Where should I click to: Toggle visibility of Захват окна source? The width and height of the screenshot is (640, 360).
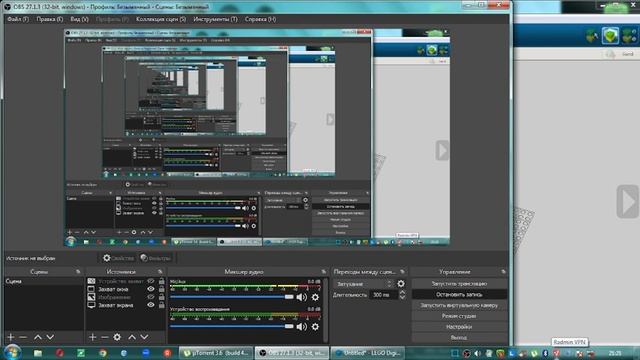click(151, 289)
